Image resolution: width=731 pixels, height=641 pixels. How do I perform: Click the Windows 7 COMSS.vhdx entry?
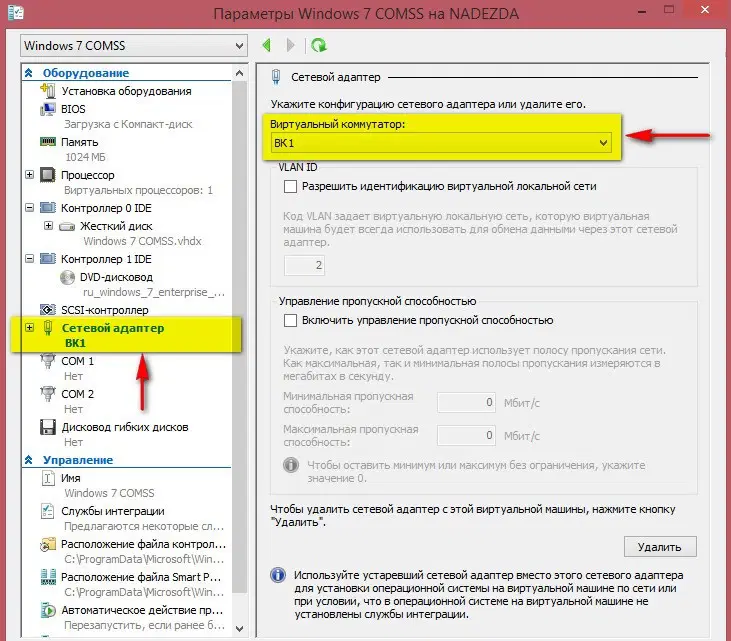143,241
